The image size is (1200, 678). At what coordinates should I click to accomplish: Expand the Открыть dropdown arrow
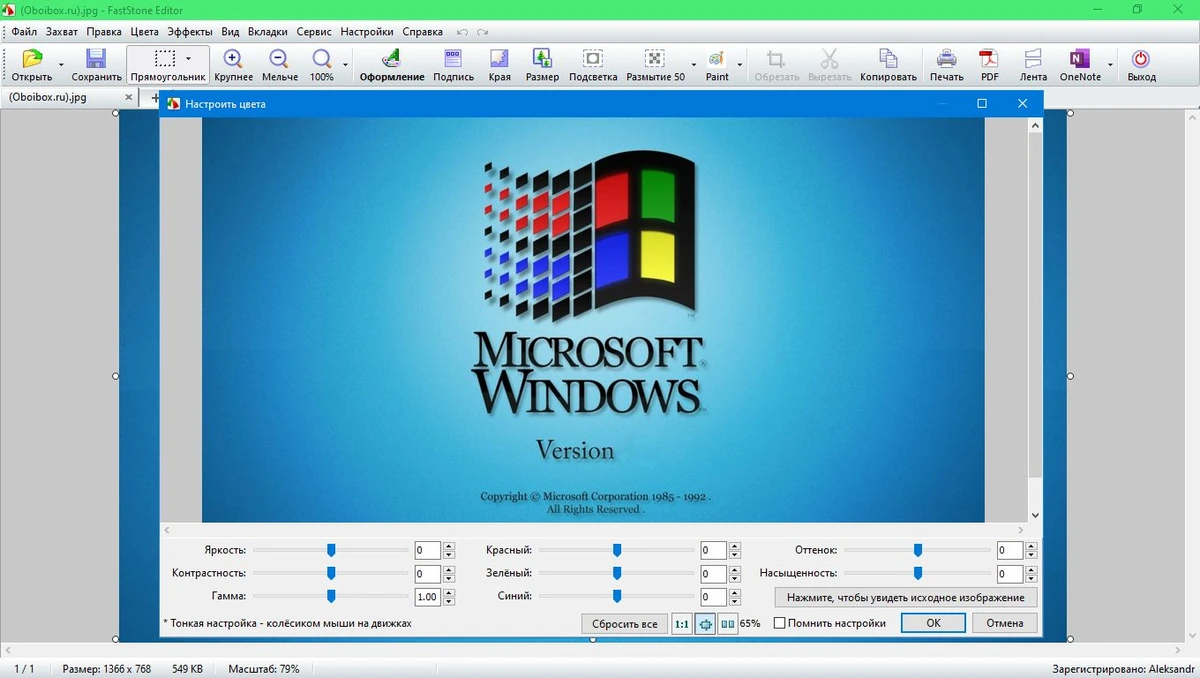point(61,64)
